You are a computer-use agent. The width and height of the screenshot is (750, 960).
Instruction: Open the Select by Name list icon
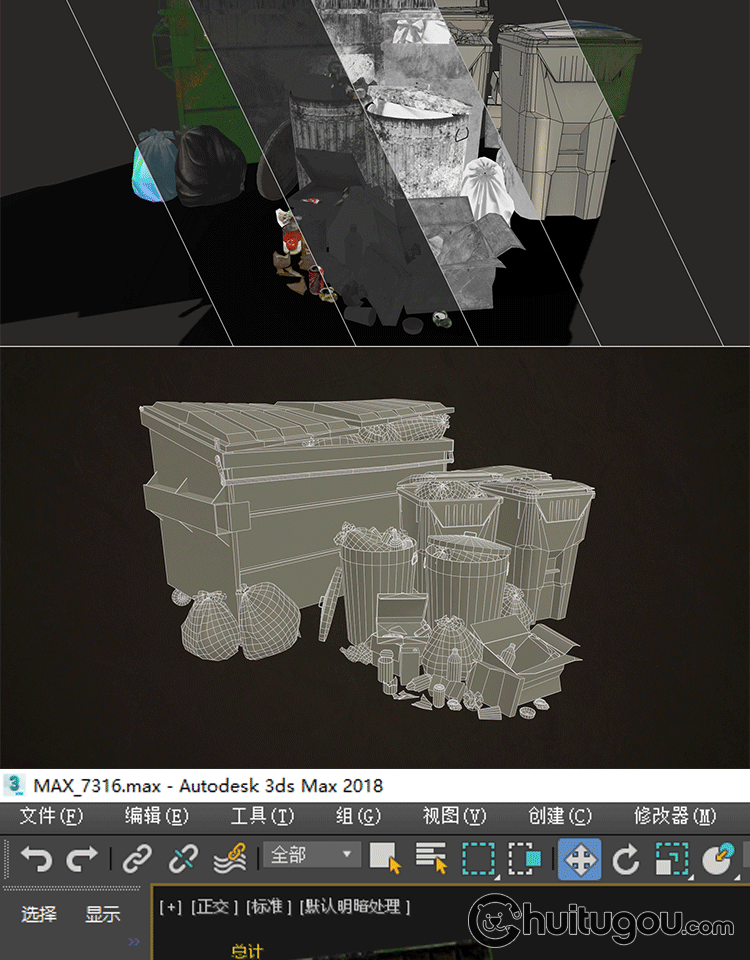click(x=431, y=858)
